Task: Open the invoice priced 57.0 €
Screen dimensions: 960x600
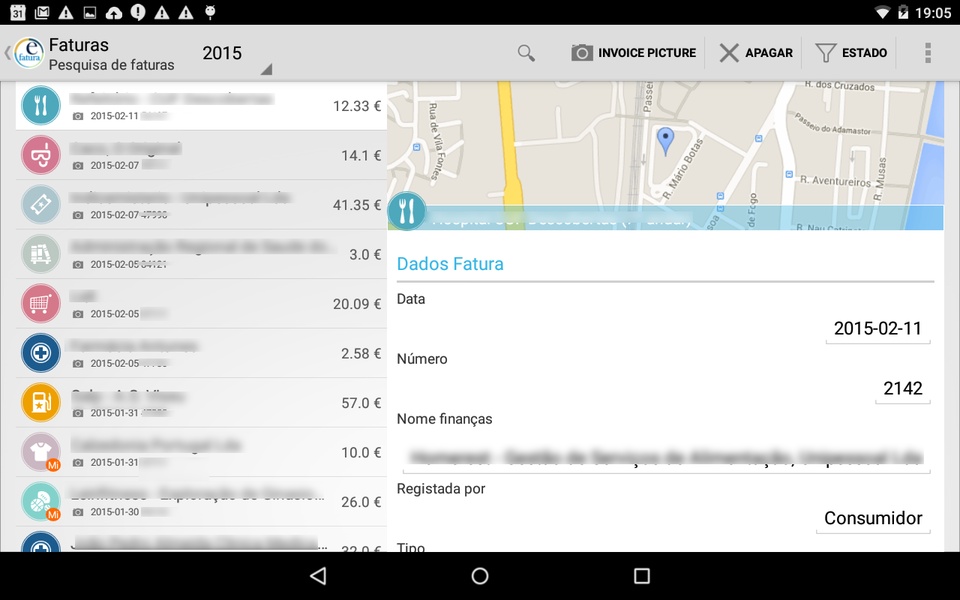Action: 201,403
